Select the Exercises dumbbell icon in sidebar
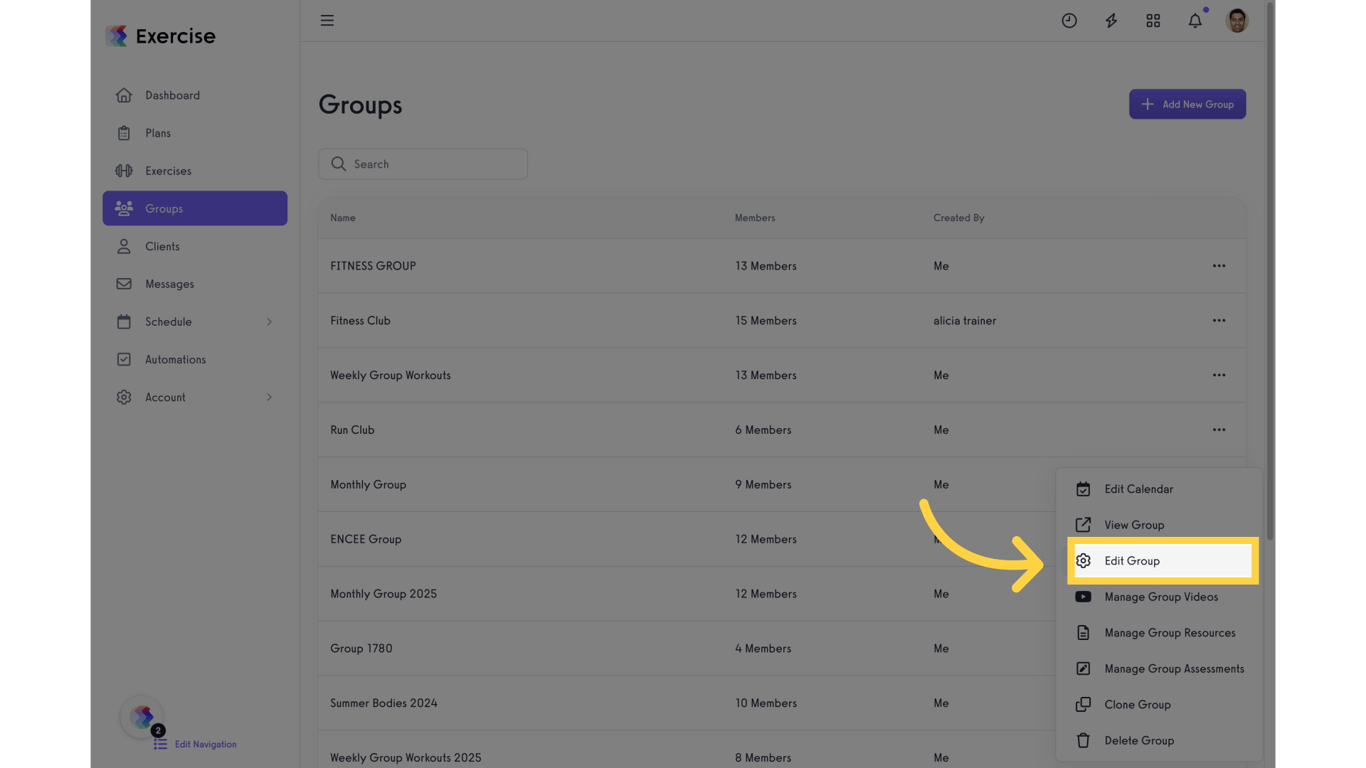Screen dimensions: 1366x768 coord(124,170)
